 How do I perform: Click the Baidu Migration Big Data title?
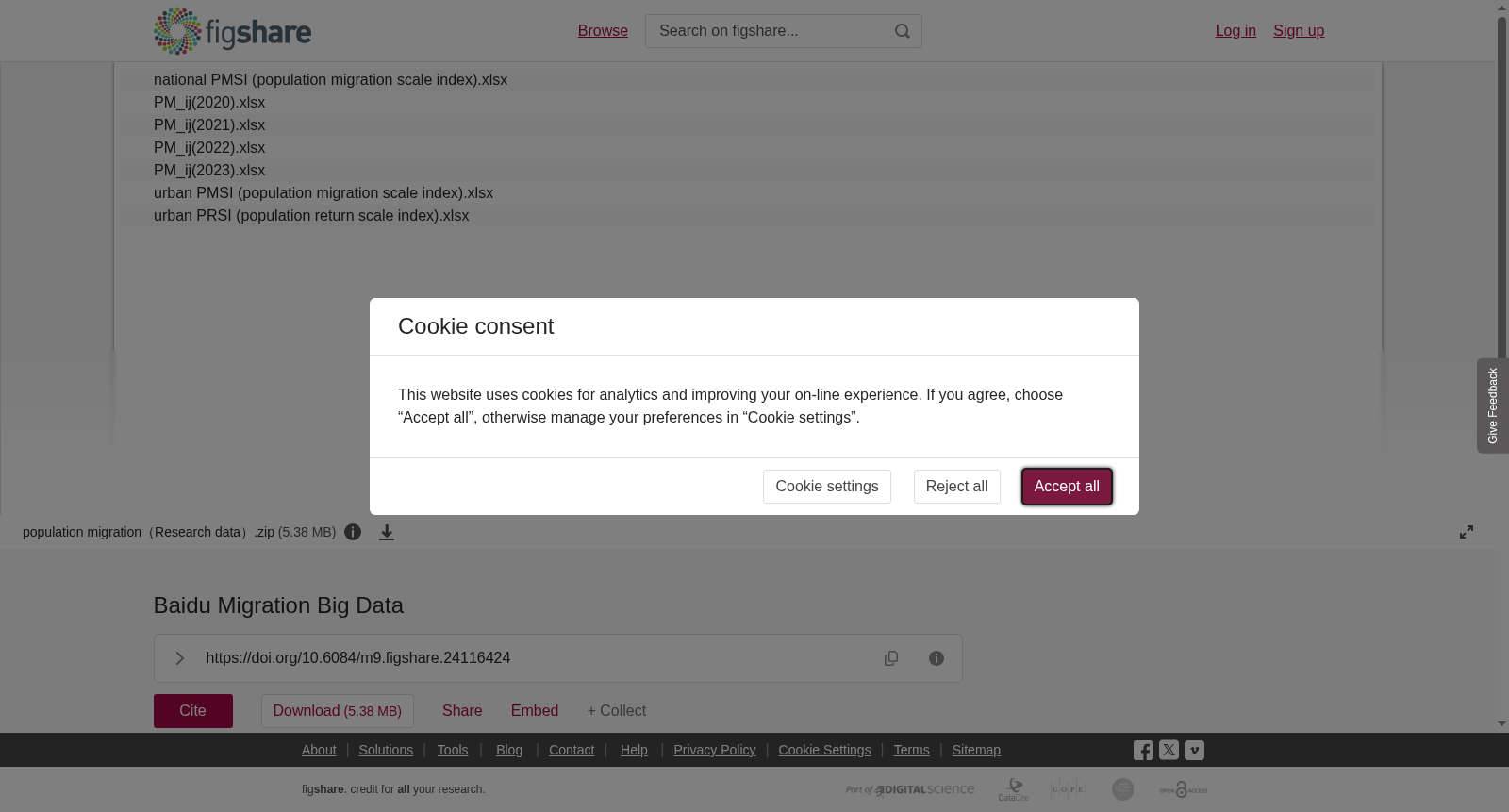pyautogui.click(x=278, y=605)
